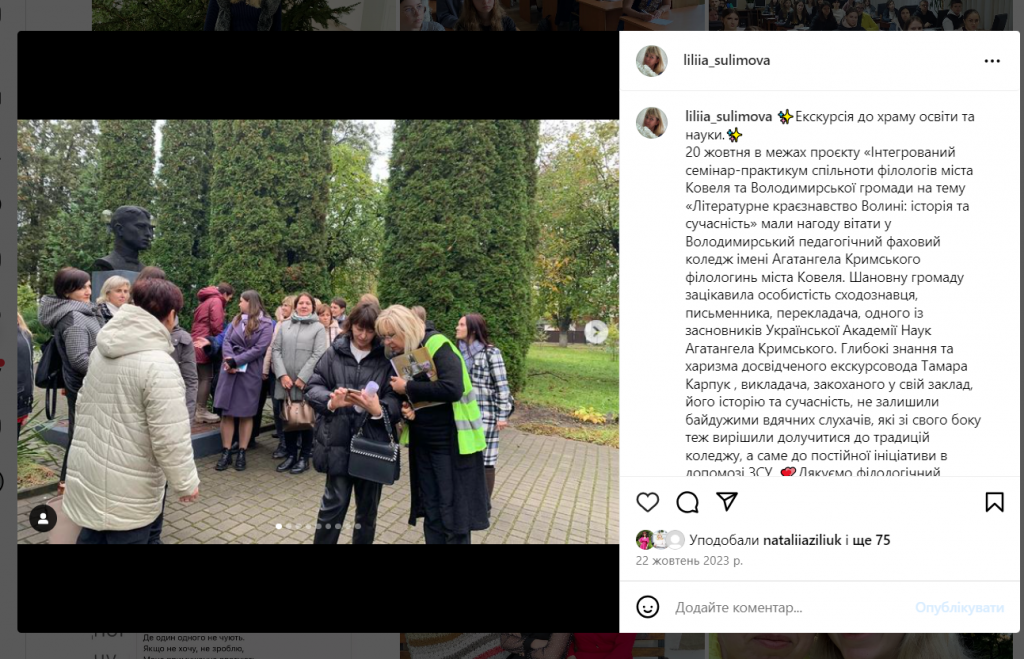Click the comment input field
Viewport: 1024px width, 659px height.
(x=790, y=607)
